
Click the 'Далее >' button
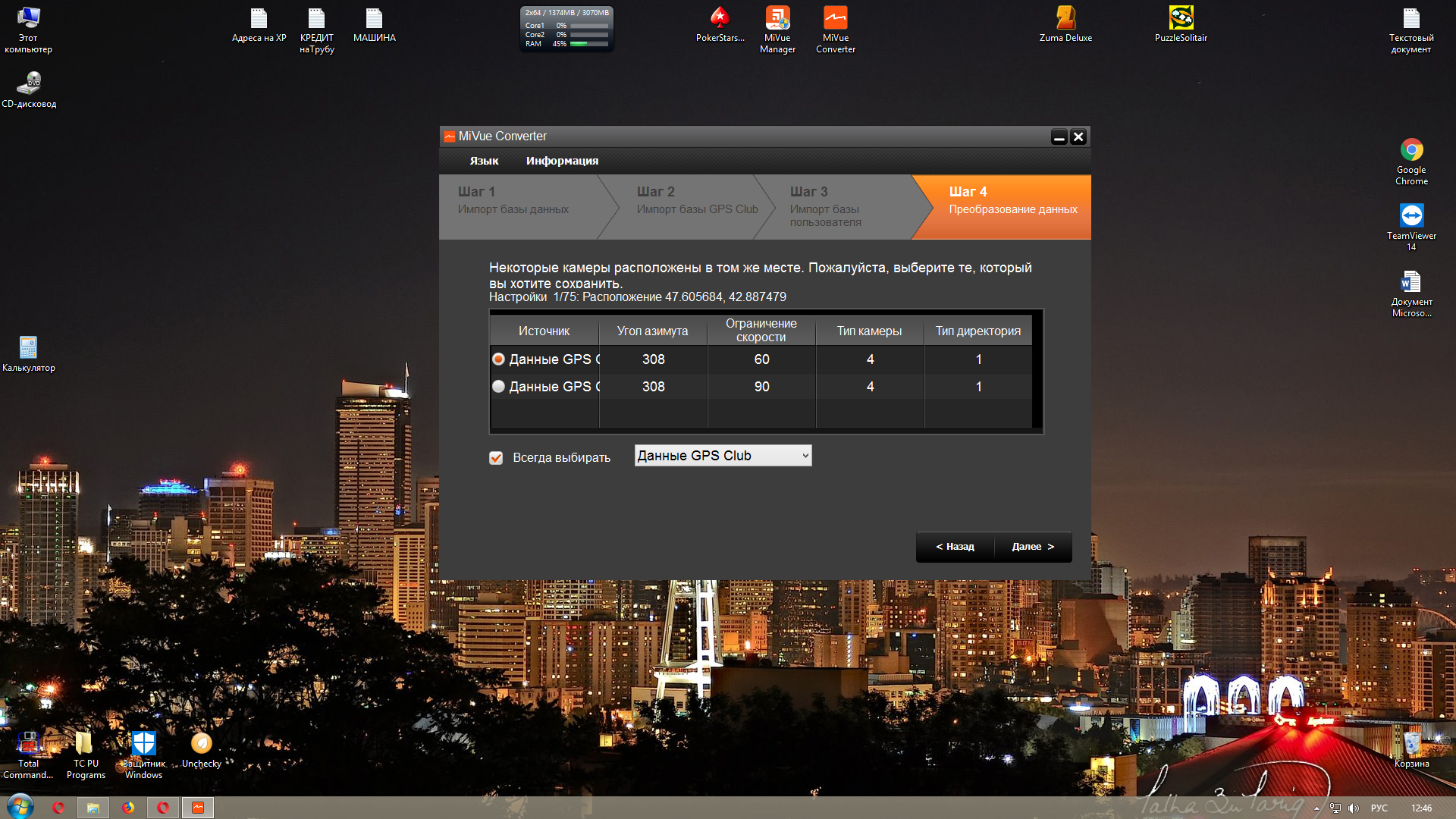point(1033,547)
